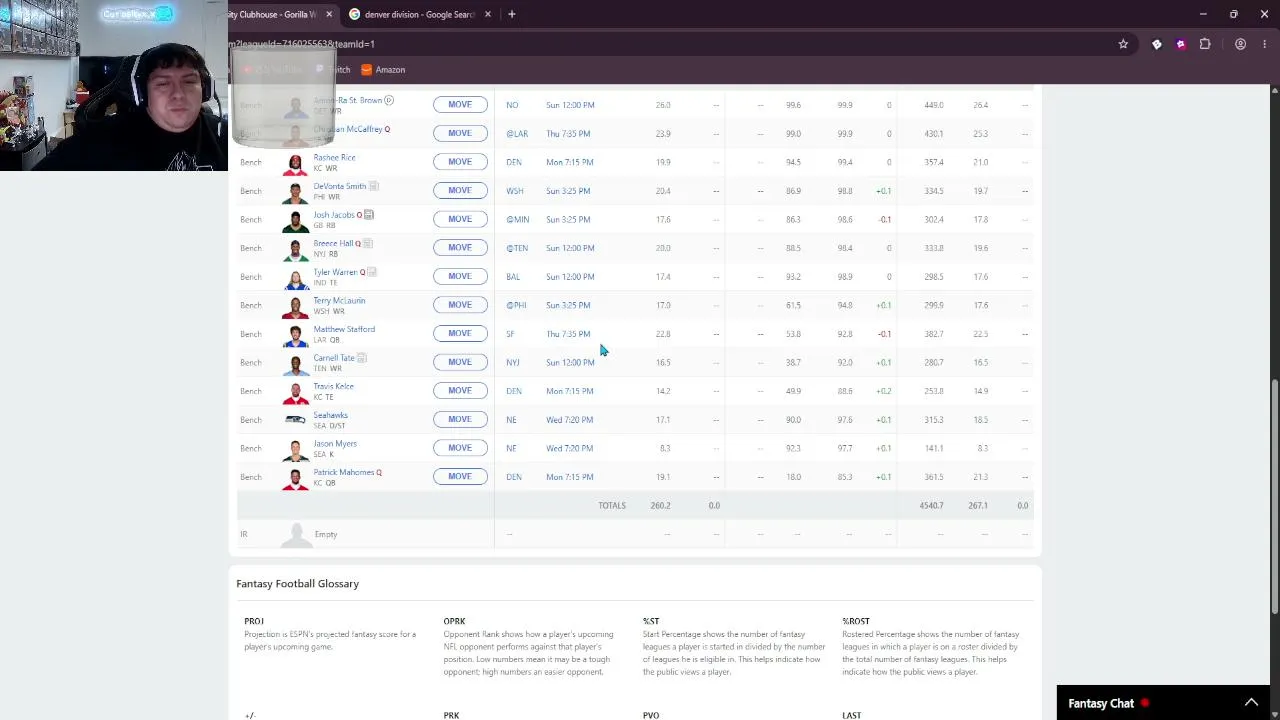Open Carnell Tate's news note icon
The height and width of the screenshot is (720, 1280).
pyautogui.click(x=362, y=358)
